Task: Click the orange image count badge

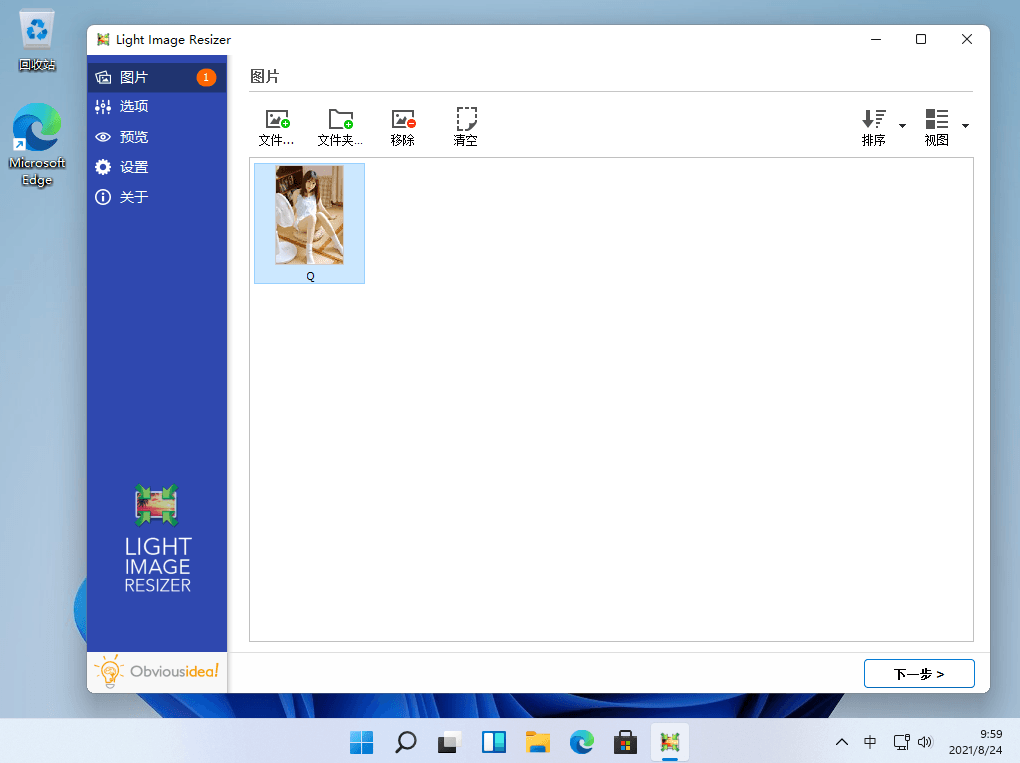Action: click(x=206, y=77)
